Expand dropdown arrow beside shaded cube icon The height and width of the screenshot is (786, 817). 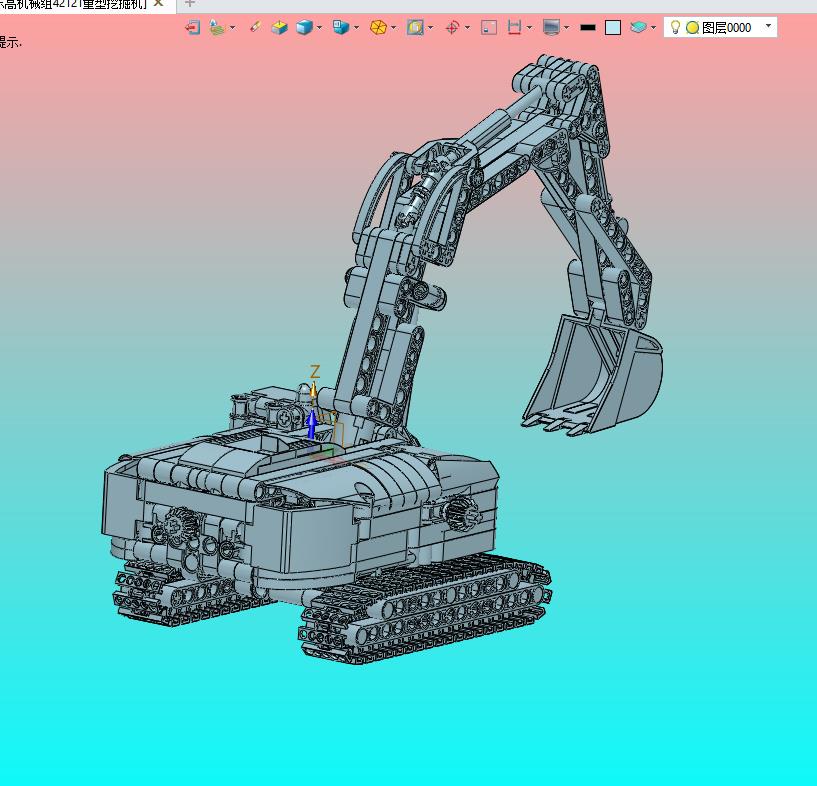(320, 28)
